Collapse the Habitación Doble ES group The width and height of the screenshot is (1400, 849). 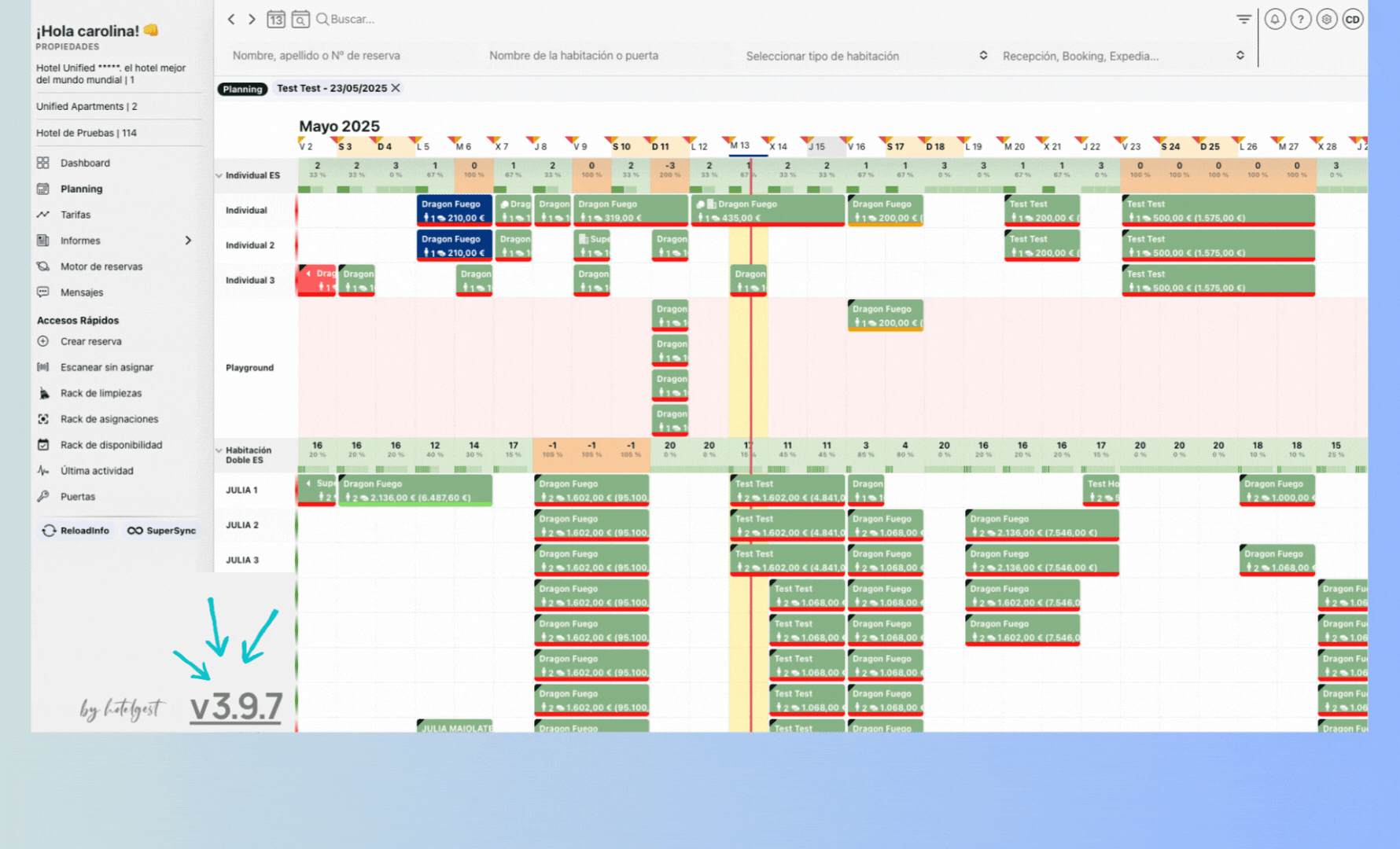coord(219,450)
